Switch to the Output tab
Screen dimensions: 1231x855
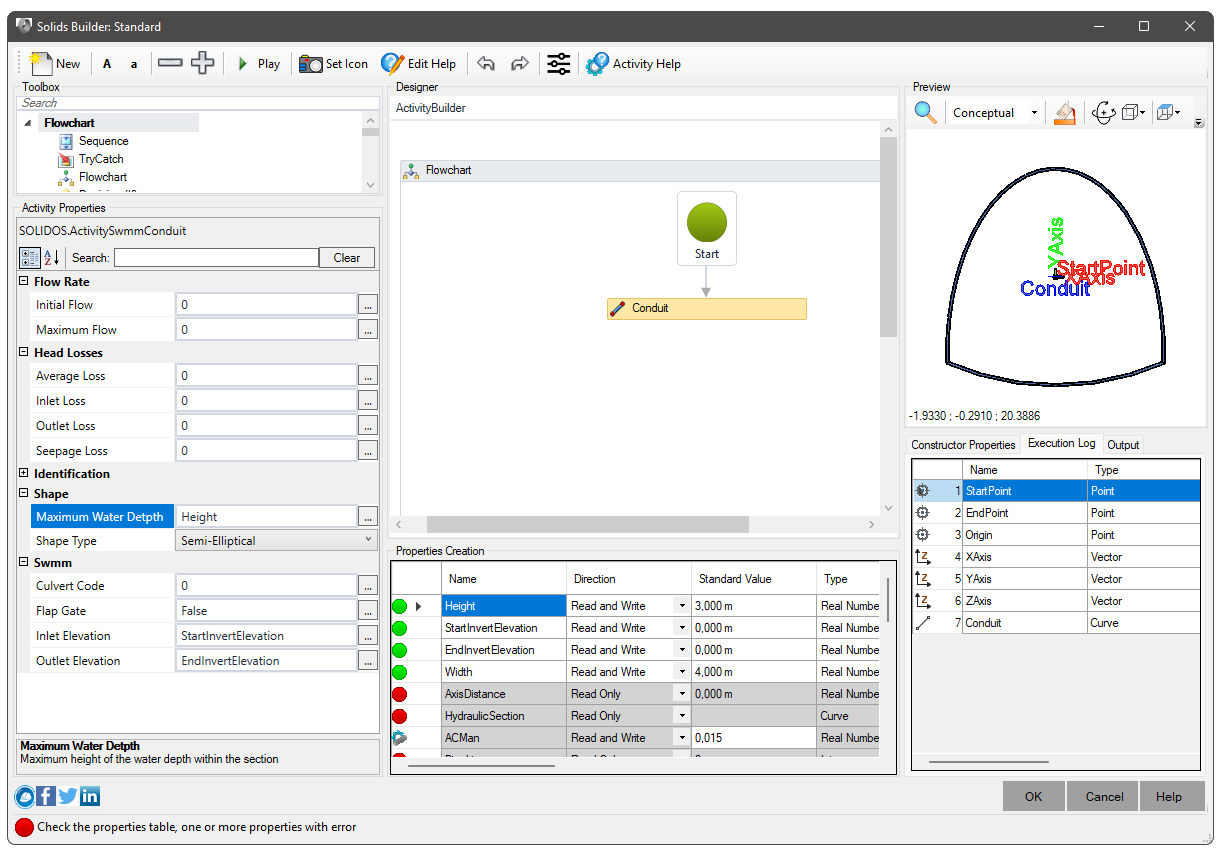click(x=1123, y=445)
